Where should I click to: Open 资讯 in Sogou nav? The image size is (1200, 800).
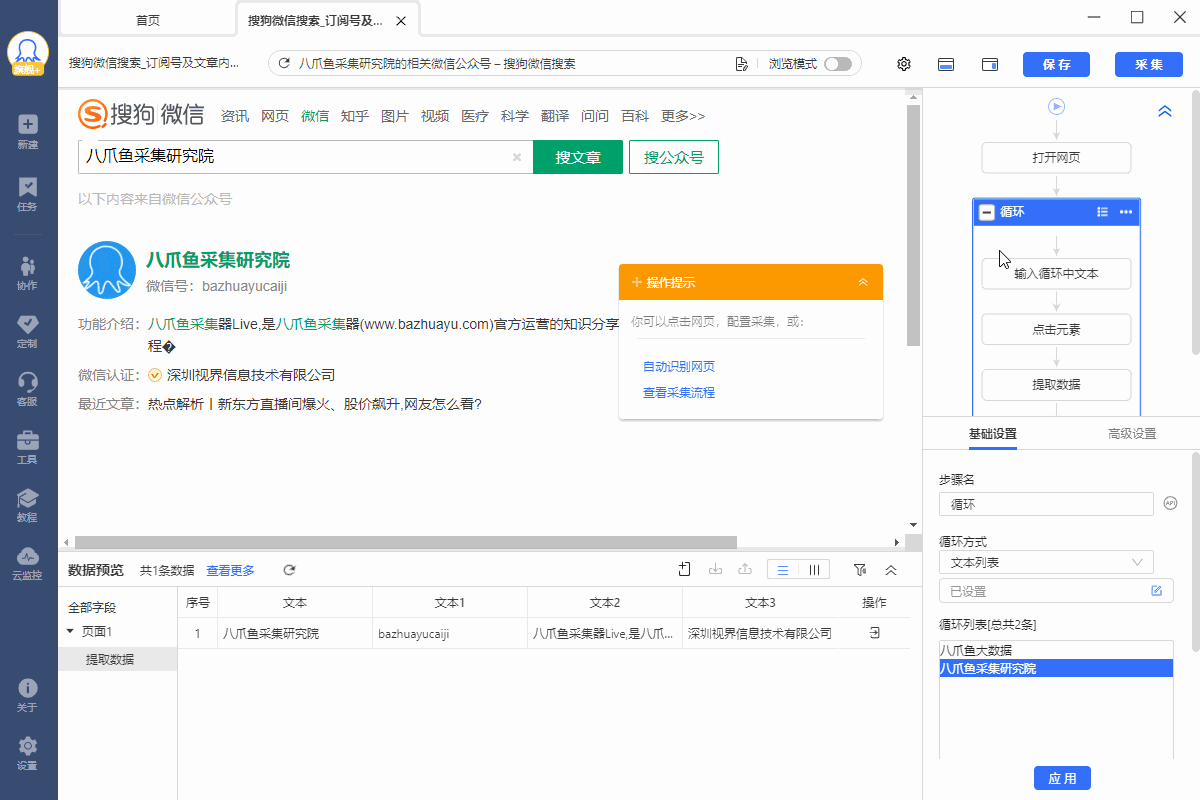coord(235,116)
